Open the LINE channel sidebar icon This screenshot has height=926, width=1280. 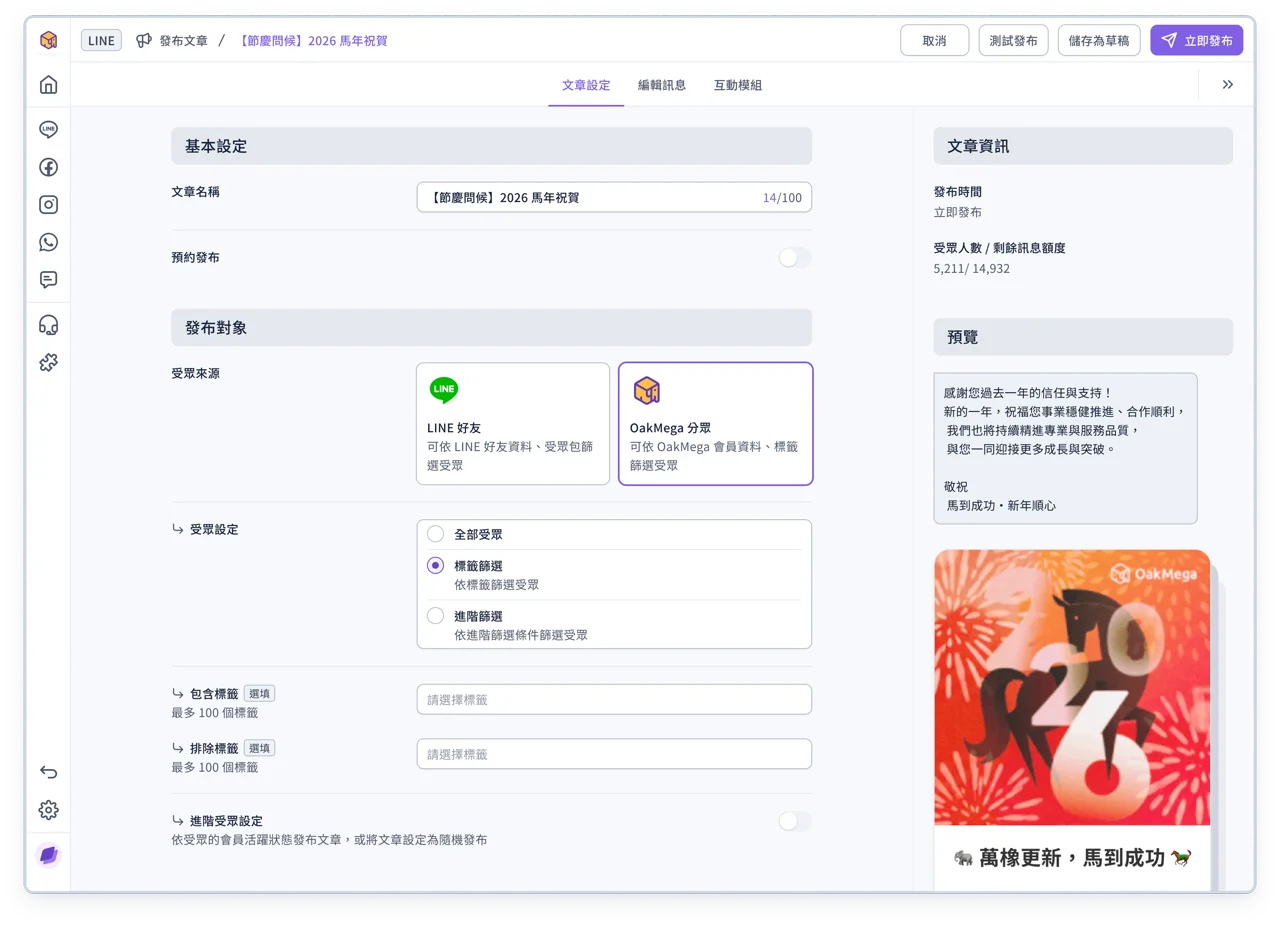coord(48,129)
